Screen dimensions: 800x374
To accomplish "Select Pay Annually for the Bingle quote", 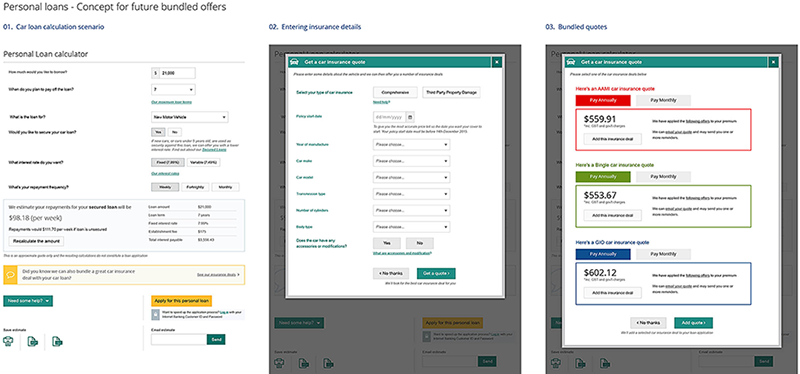I will (603, 177).
